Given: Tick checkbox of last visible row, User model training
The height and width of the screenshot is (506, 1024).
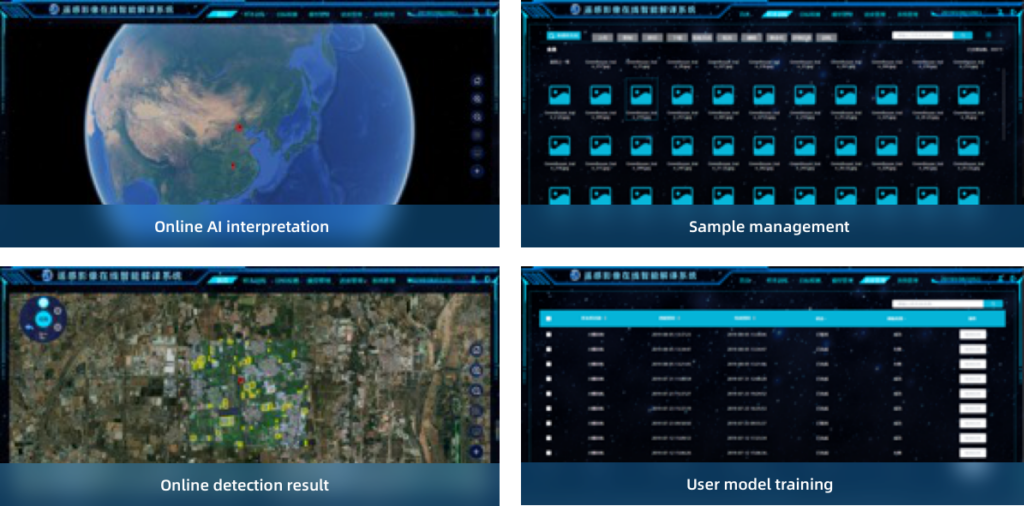Looking at the screenshot, I should [x=549, y=452].
